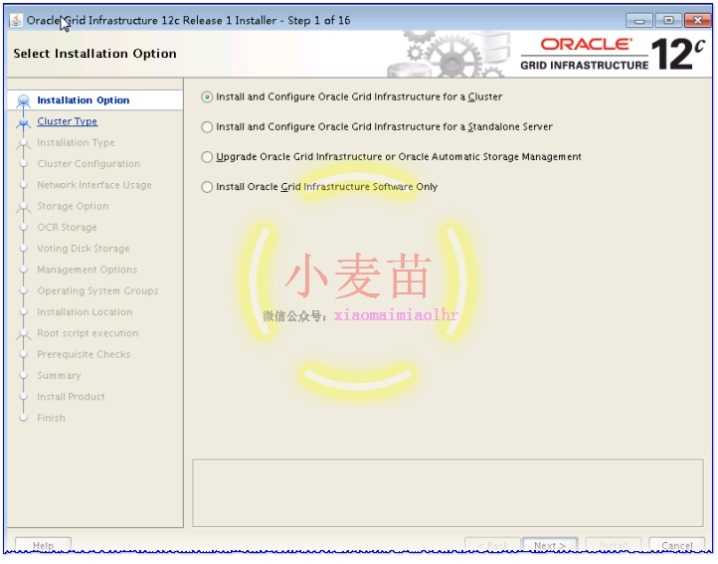
Task: Click the Finish step text
Action: (x=51, y=418)
